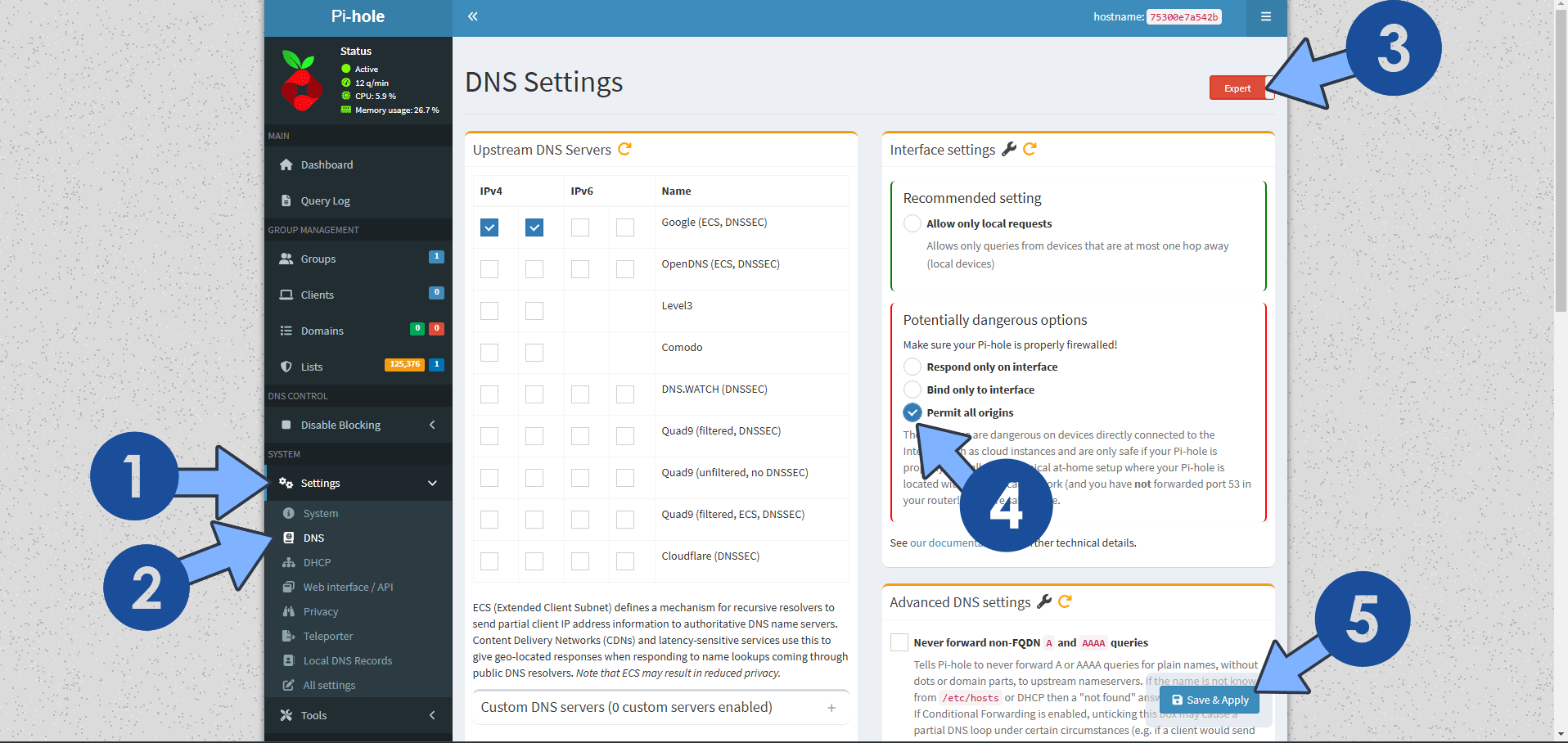Click the Web interface / API icon
The height and width of the screenshot is (743, 1568).
coord(289,587)
